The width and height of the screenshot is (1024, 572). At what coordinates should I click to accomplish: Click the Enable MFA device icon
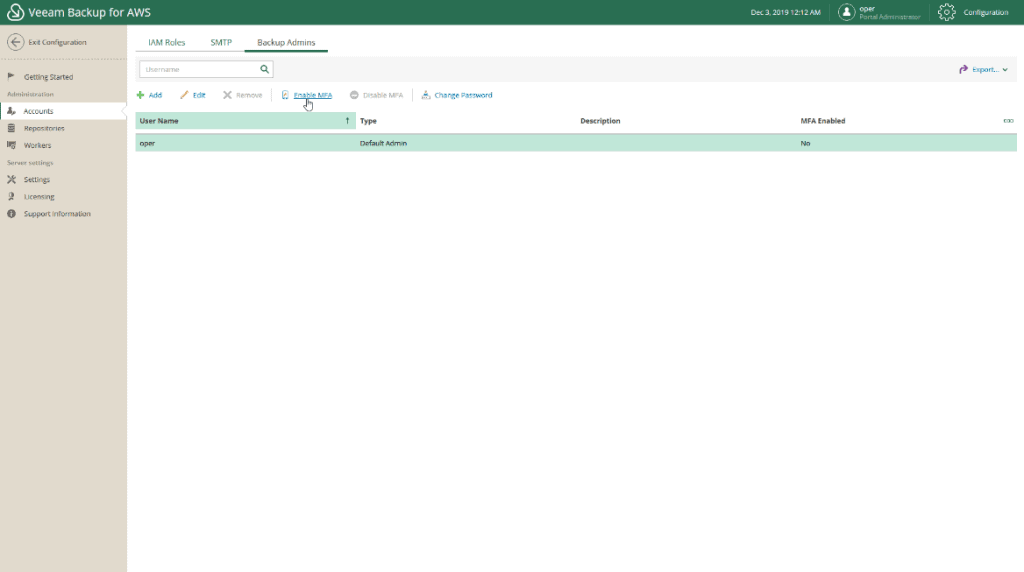coord(285,95)
